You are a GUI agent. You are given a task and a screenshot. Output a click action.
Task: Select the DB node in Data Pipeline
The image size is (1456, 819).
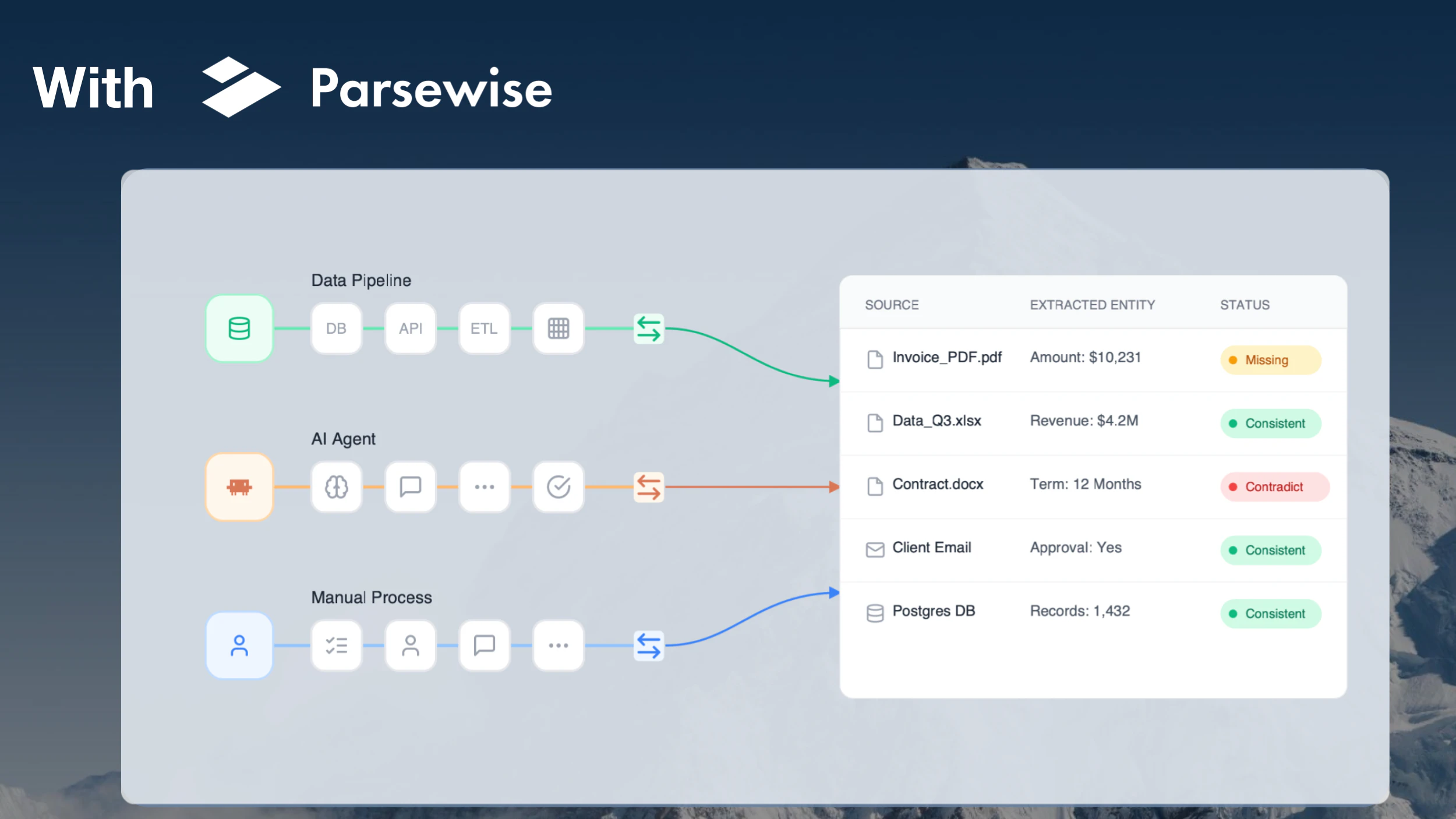[336, 329]
